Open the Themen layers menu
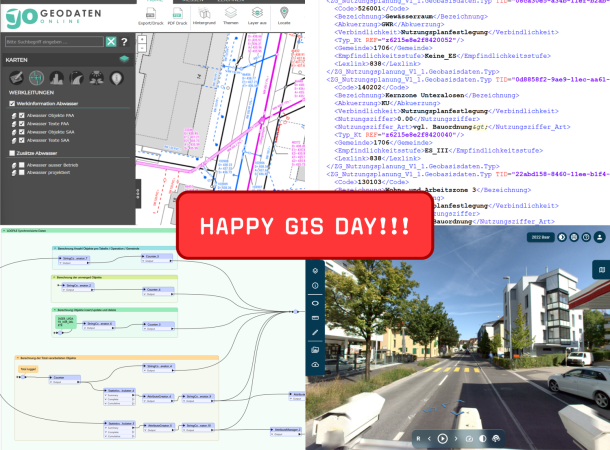 point(230,13)
